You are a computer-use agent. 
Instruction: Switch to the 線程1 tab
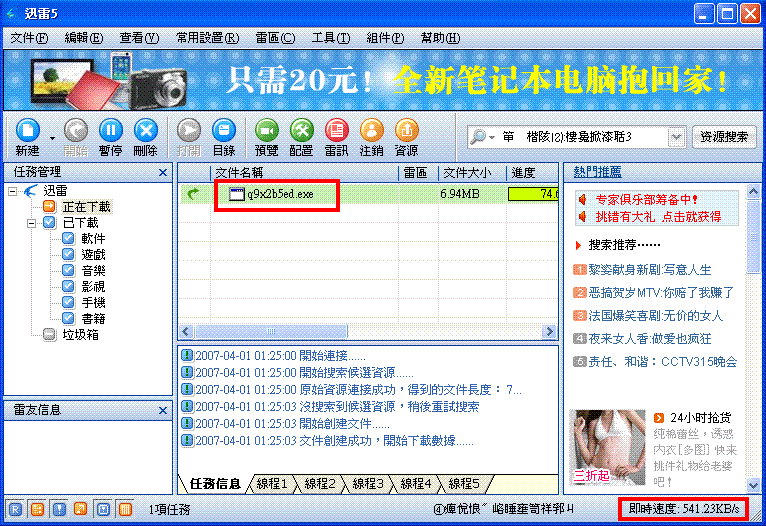point(272,484)
